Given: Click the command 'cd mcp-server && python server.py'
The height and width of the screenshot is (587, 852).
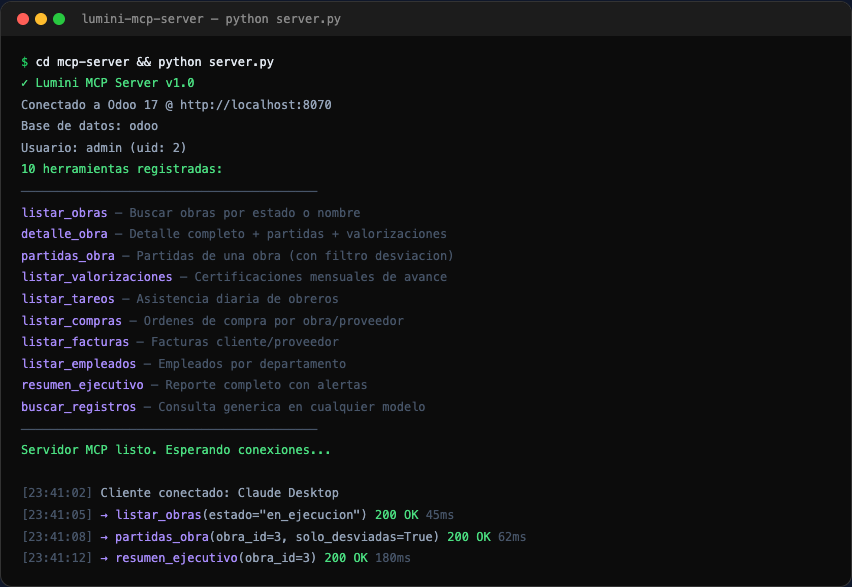Looking at the screenshot, I should point(155,62).
